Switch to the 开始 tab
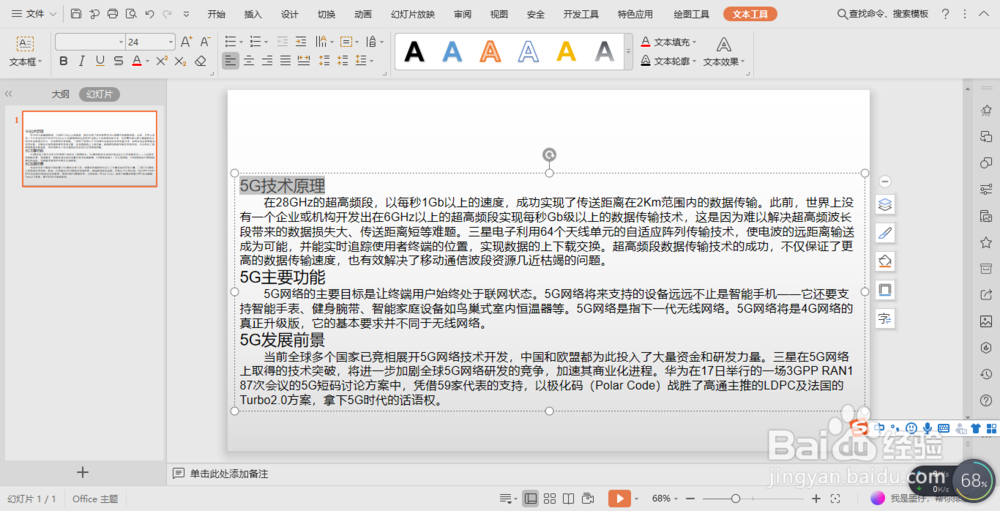 coord(216,14)
